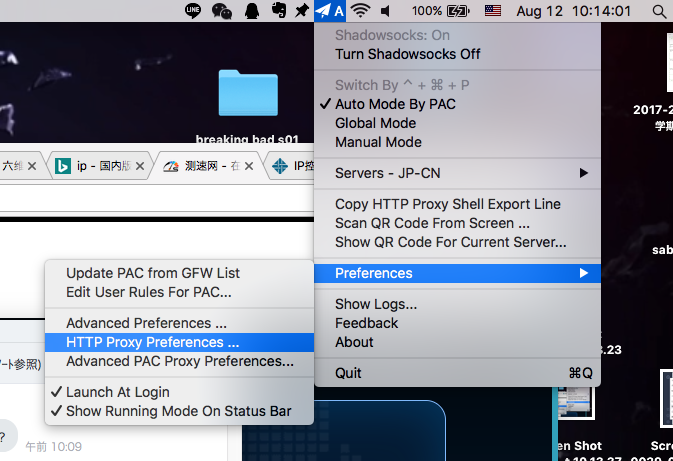Click the Feedback menu item

[457, 323]
